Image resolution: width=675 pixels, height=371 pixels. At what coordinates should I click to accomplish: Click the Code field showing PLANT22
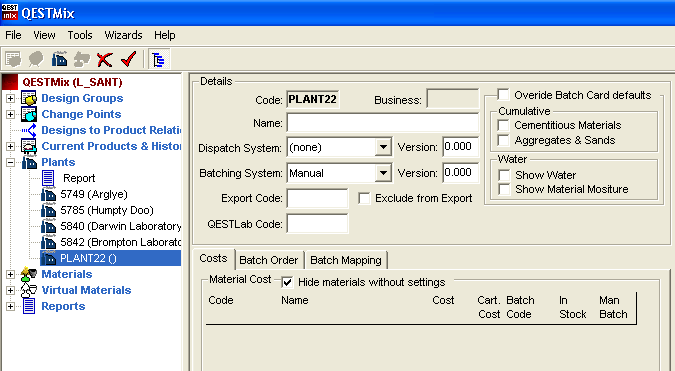[313, 99]
